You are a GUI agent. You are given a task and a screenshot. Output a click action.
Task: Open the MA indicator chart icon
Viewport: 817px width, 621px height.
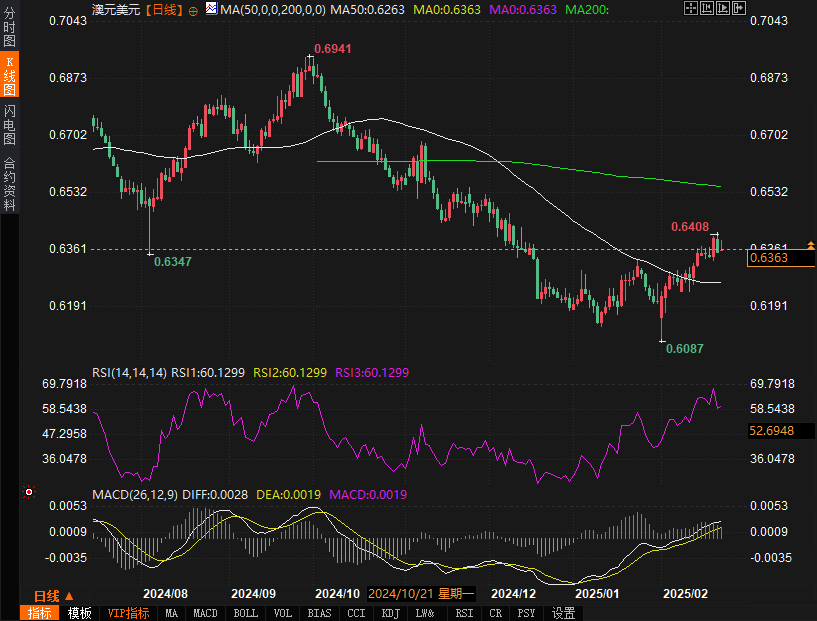[x=211, y=8]
